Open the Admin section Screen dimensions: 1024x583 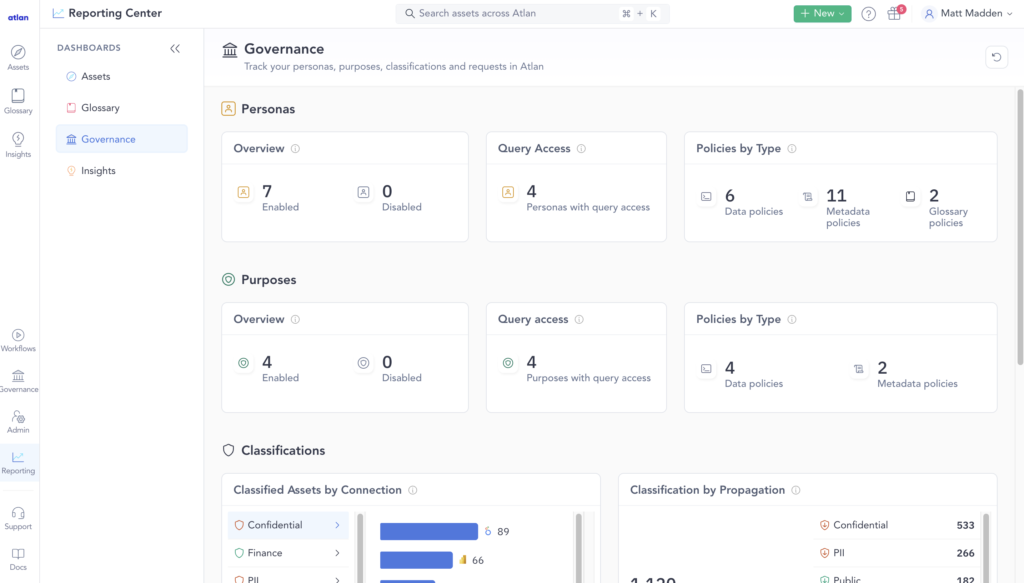point(18,422)
